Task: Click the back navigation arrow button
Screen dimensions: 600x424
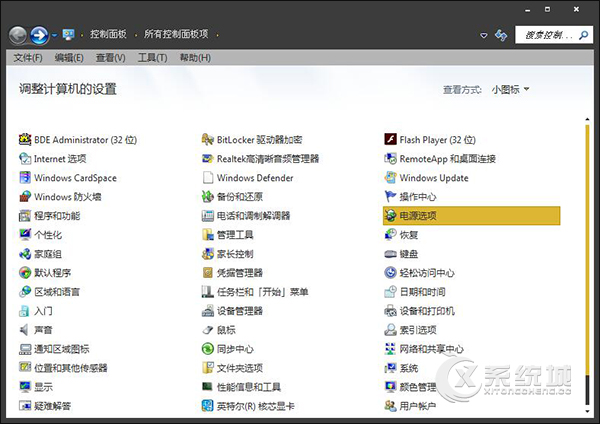Action: [x=18, y=35]
